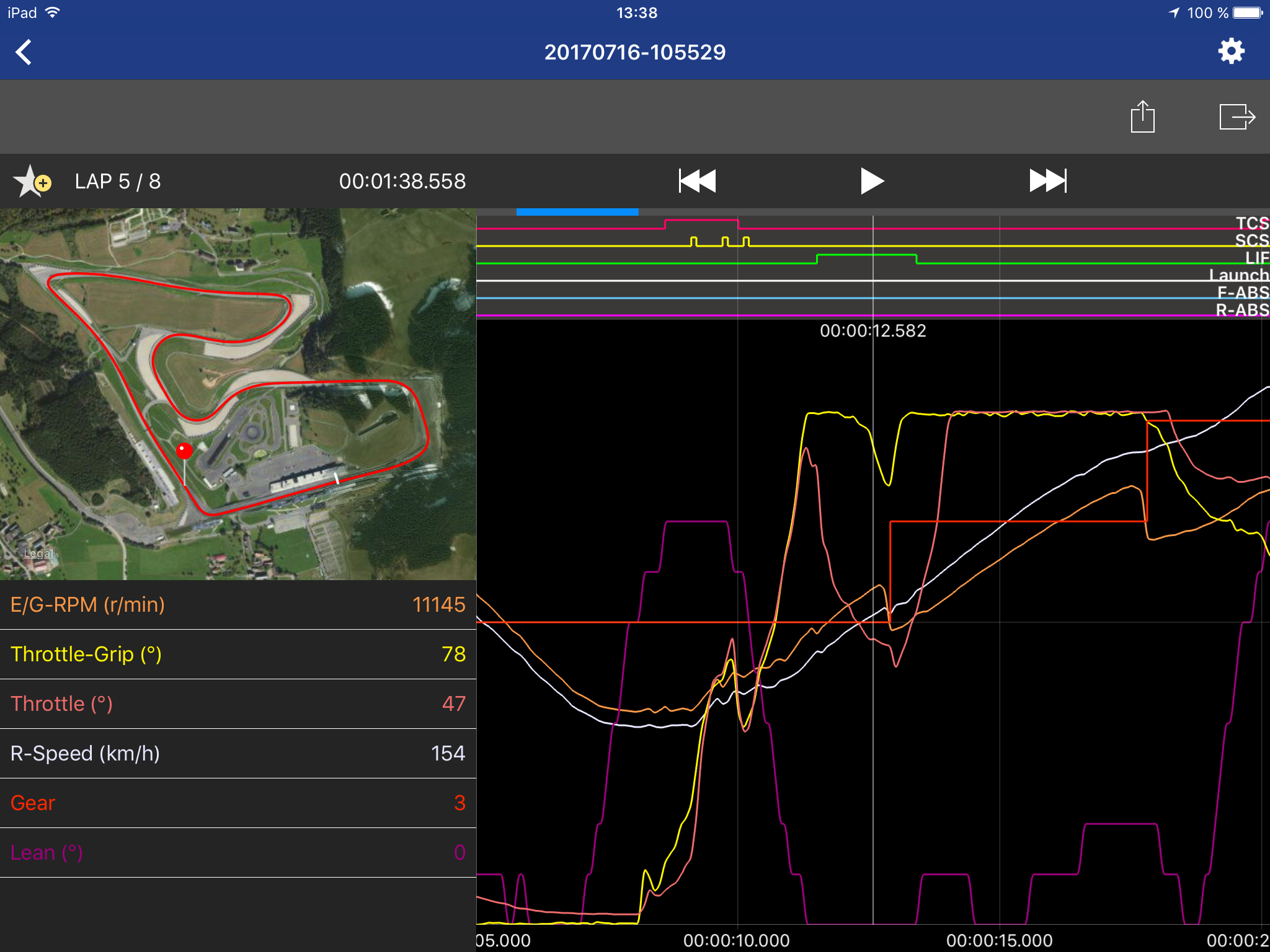Select the Throttle (°) row
This screenshot has width=1270, height=952.
coord(238,703)
